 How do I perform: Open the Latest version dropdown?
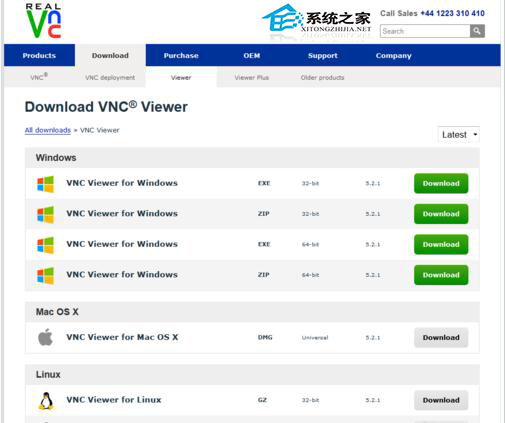(459, 135)
